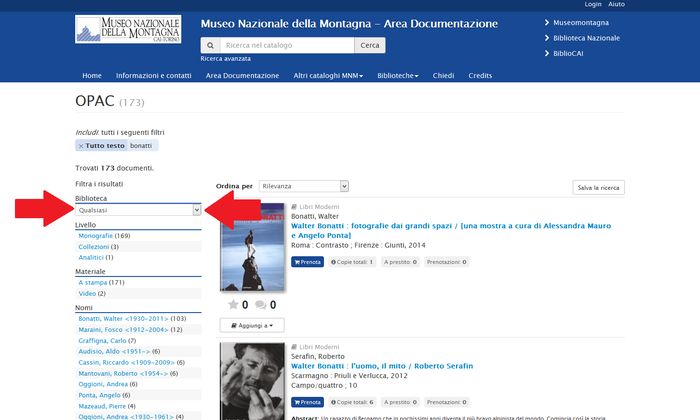
Task: Focus the Ricerca nel catalogo search field
Action: point(287,45)
